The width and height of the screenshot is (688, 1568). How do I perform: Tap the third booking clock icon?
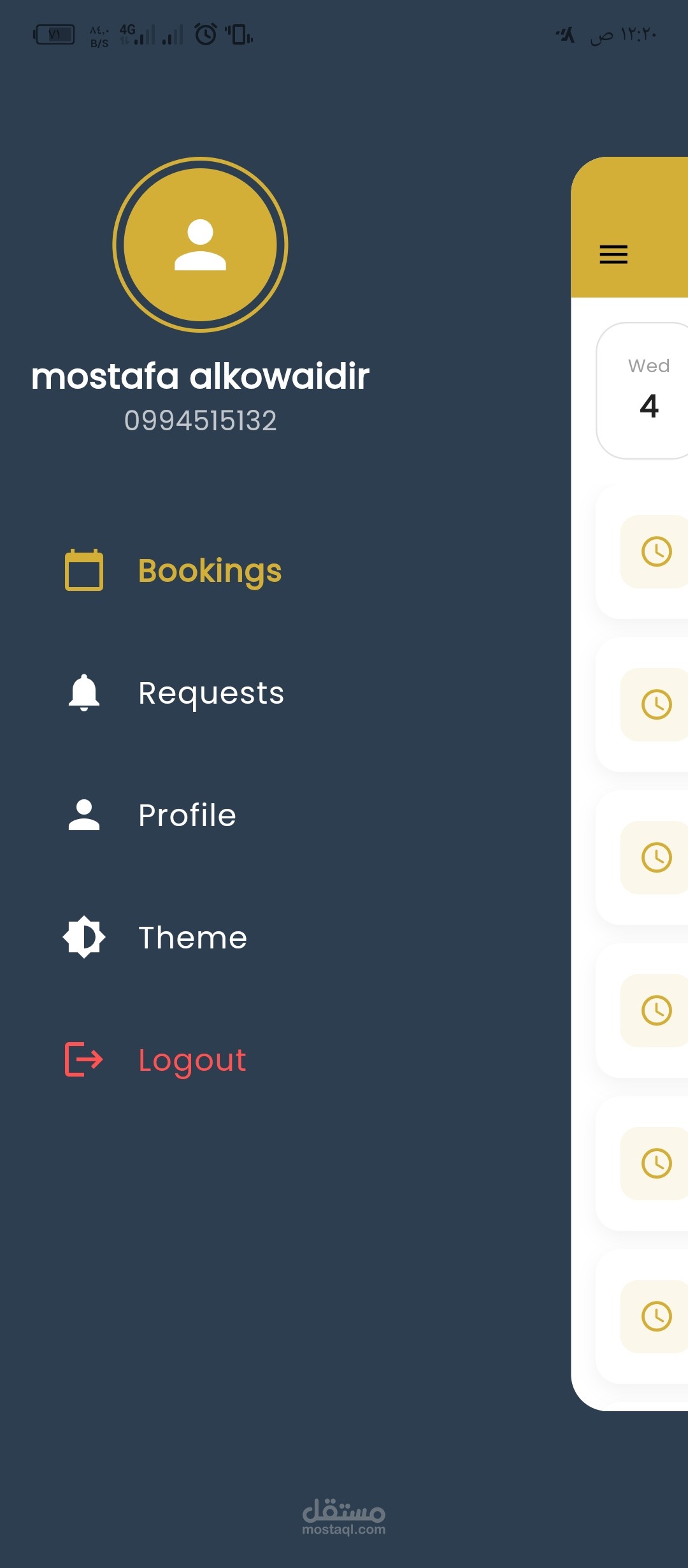656,857
